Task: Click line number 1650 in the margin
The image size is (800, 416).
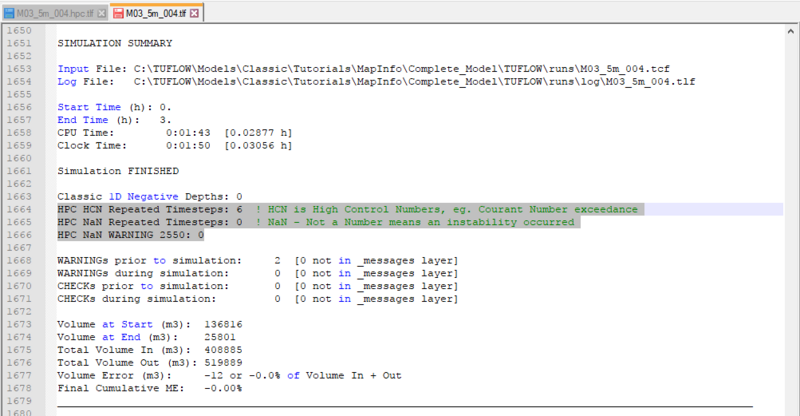Action: tap(22, 30)
